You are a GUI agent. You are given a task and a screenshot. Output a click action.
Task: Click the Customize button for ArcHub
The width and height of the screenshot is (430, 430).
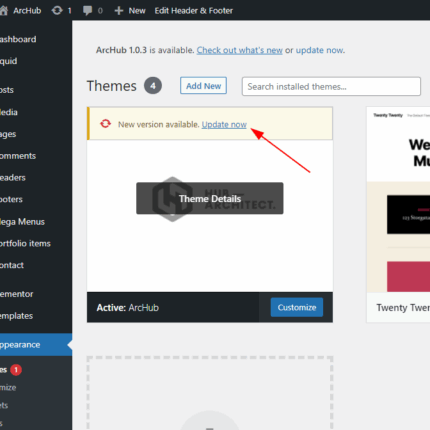[x=297, y=307]
